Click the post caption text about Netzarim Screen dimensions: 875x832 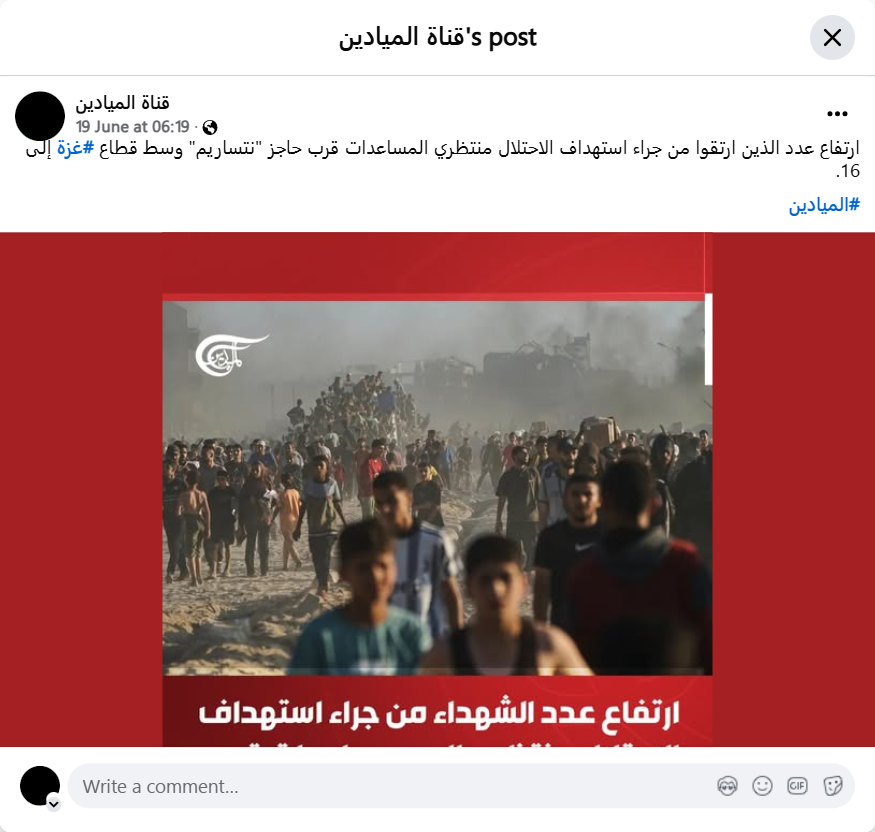[x=442, y=159]
